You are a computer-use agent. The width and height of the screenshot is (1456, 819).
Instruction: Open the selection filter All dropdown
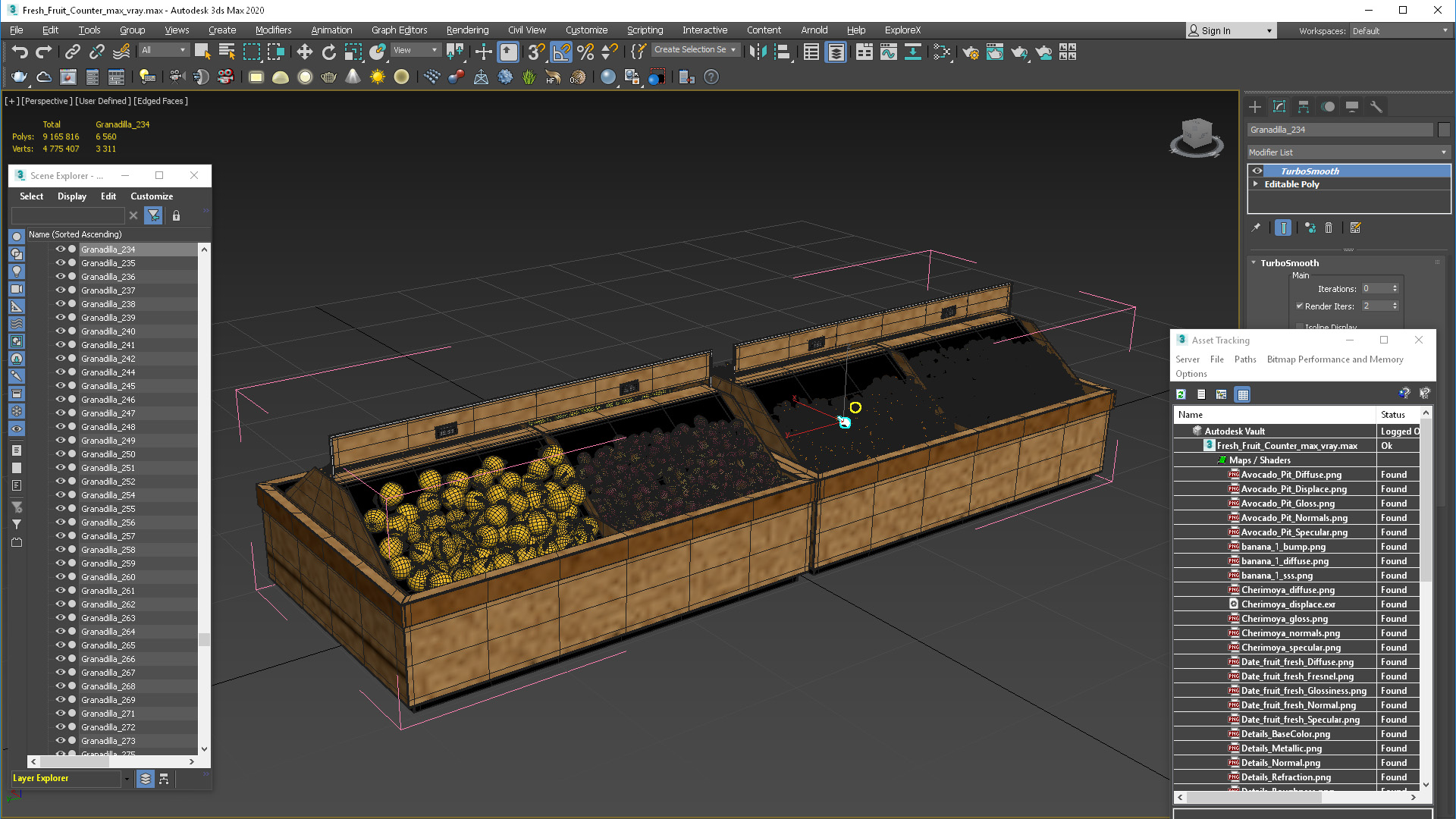[164, 50]
